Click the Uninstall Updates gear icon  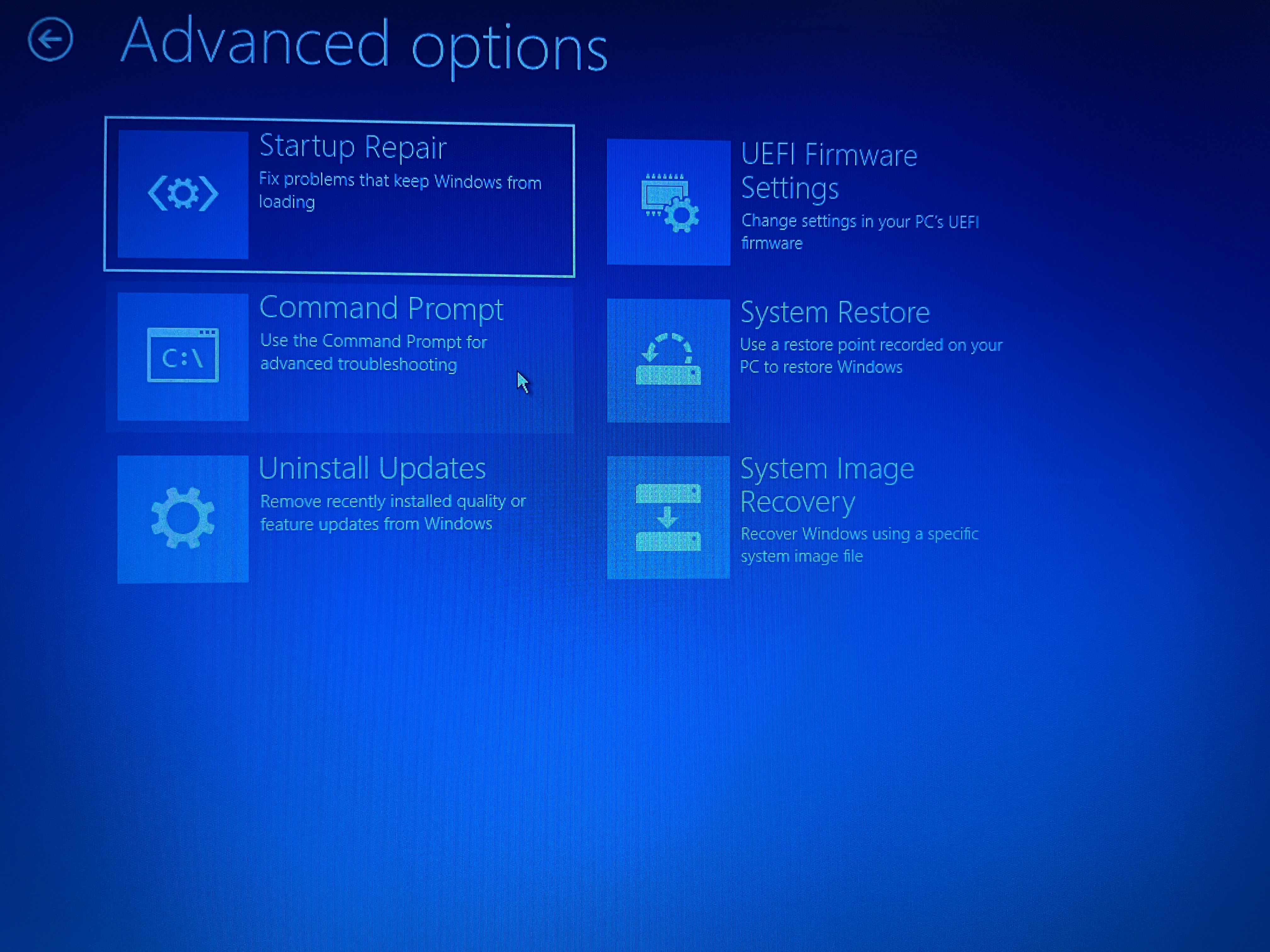(183, 518)
